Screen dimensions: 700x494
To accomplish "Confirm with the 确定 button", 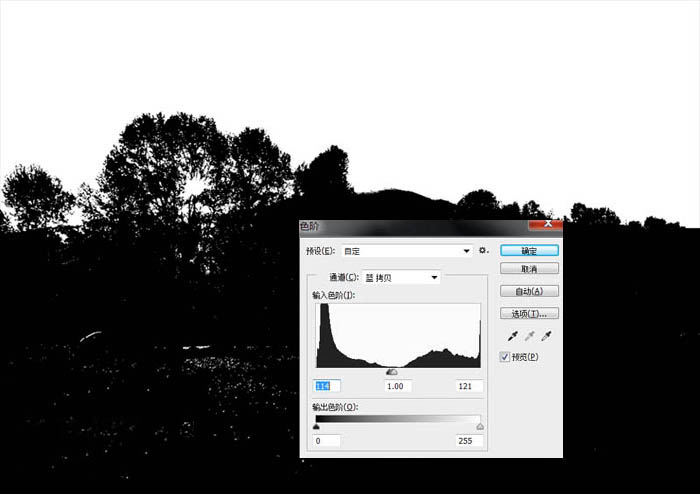I will pyautogui.click(x=529, y=251).
